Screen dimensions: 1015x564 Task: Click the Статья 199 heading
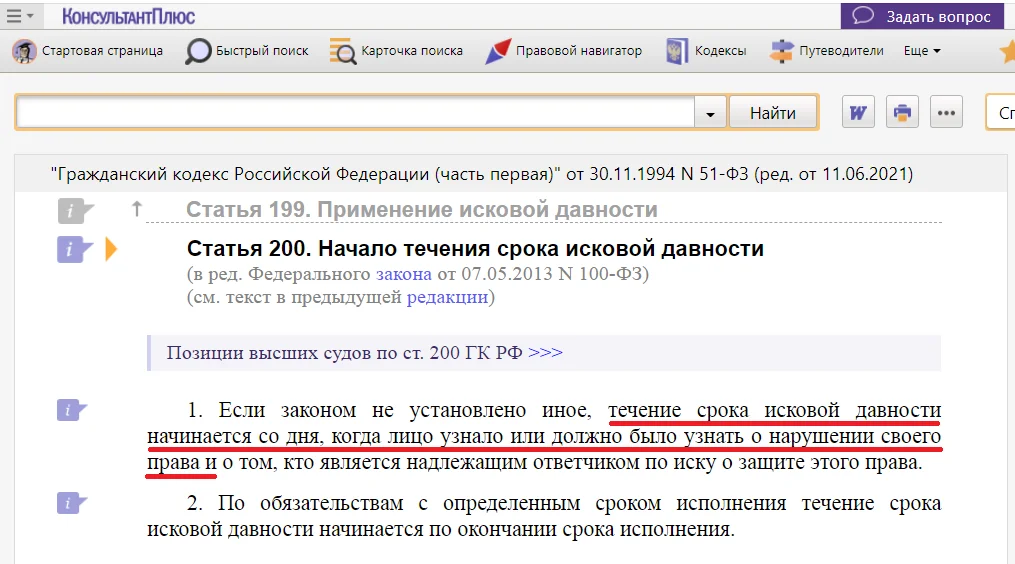pos(421,209)
